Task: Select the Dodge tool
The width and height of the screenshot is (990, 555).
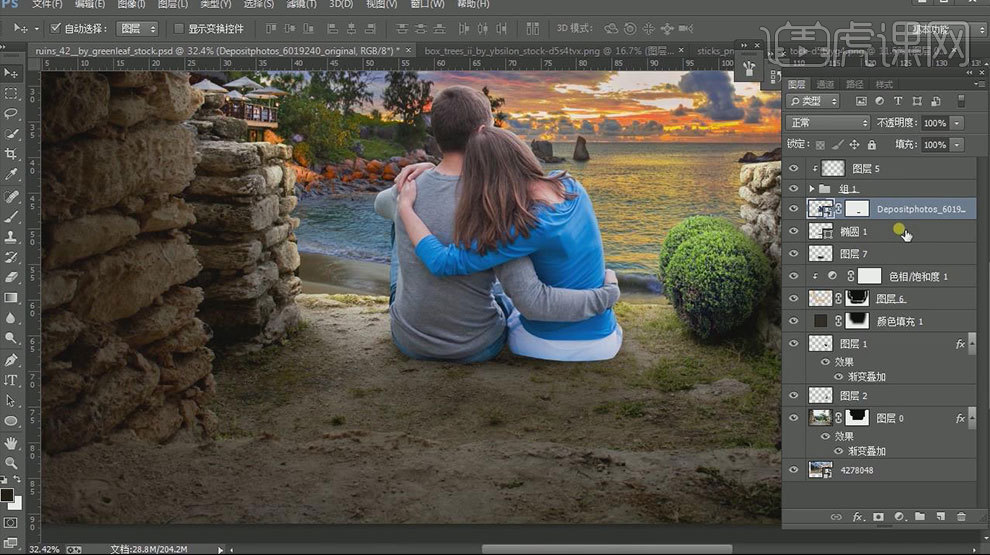Action: click(x=11, y=338)
